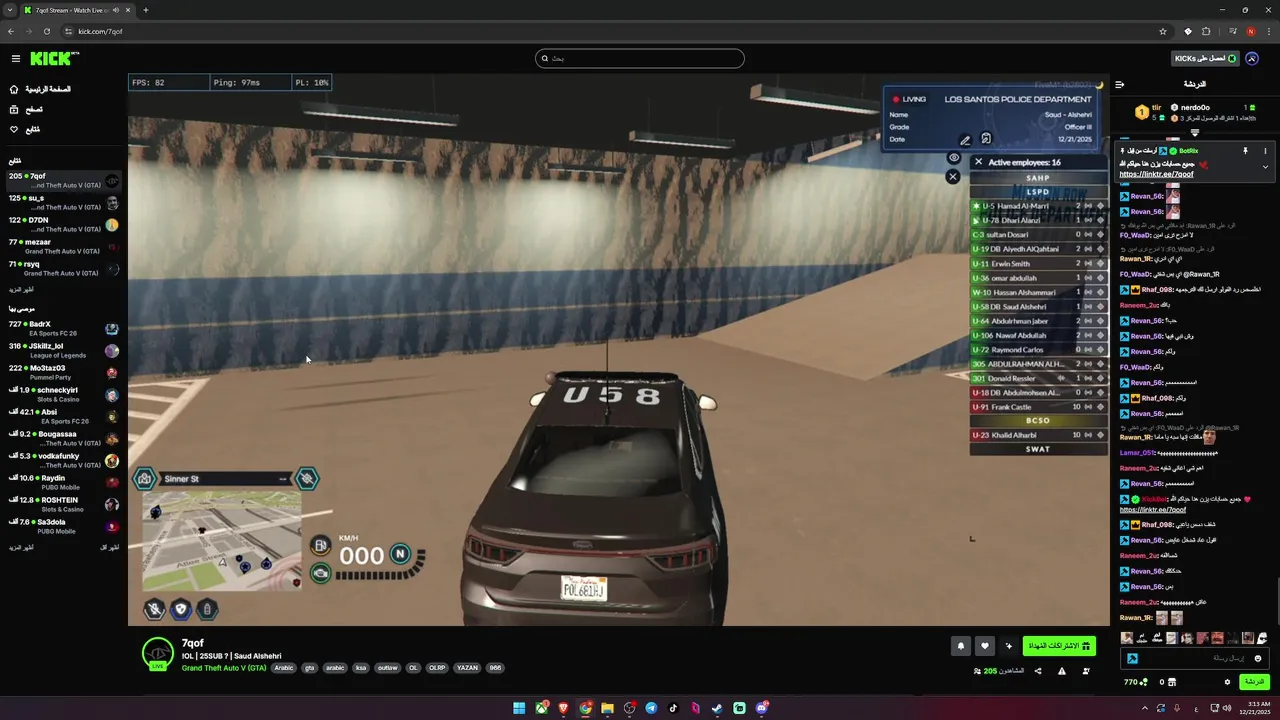The height and width of the screenshot is (720, 1280).
Task: Click the Kick search box
Action: point(640,59)
